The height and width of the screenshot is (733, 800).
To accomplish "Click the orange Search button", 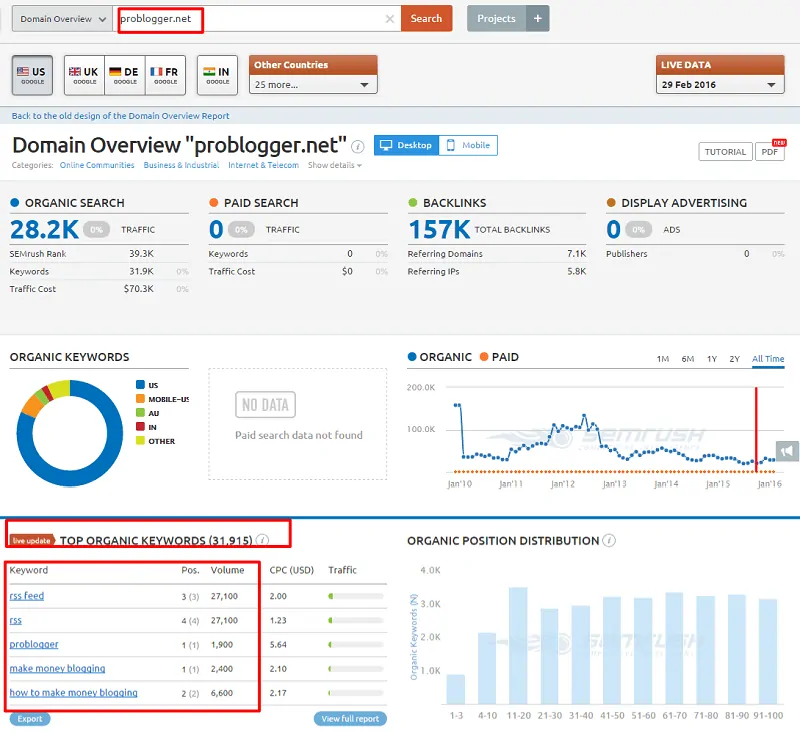I will pos(427,18).
